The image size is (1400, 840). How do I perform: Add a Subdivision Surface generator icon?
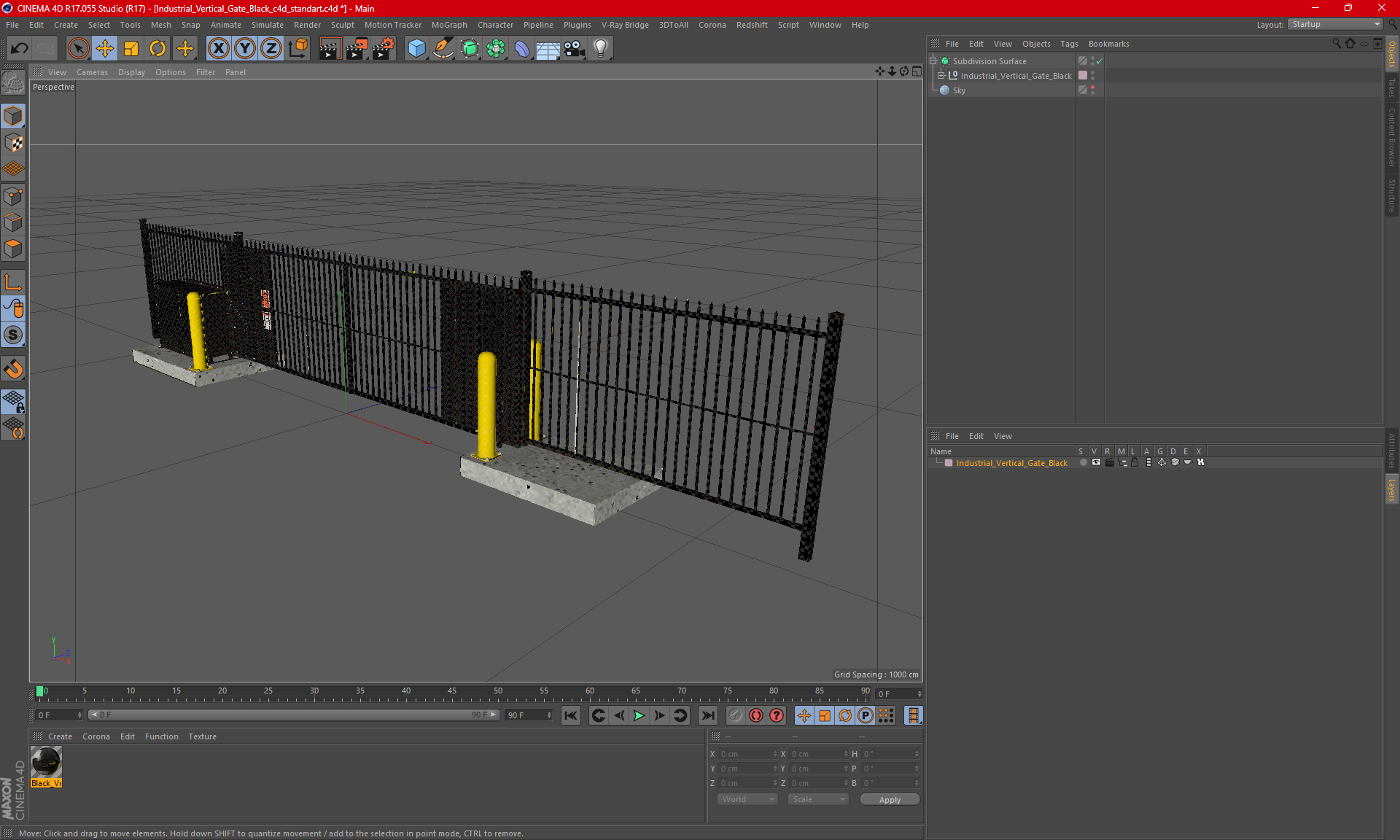470,48
